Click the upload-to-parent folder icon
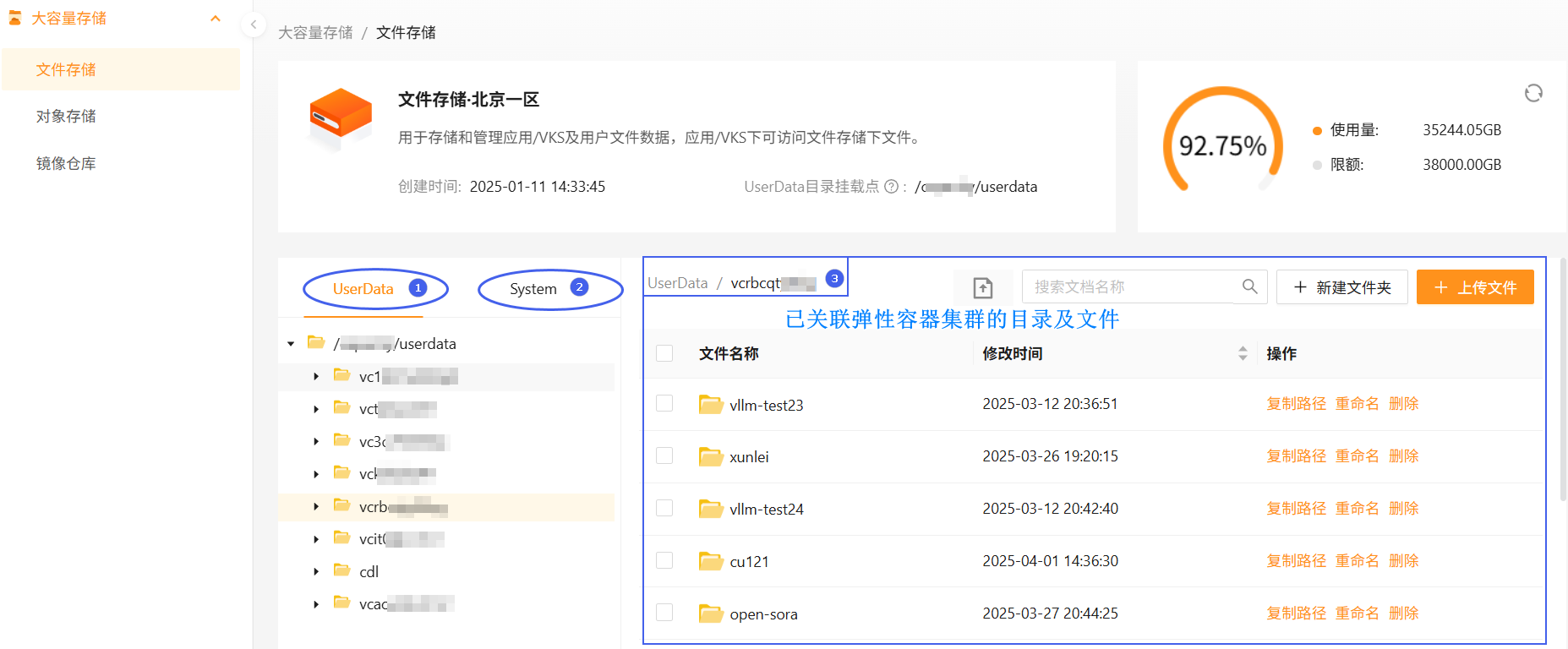The height and width of the screenshot is (649, 1568). 982,288
